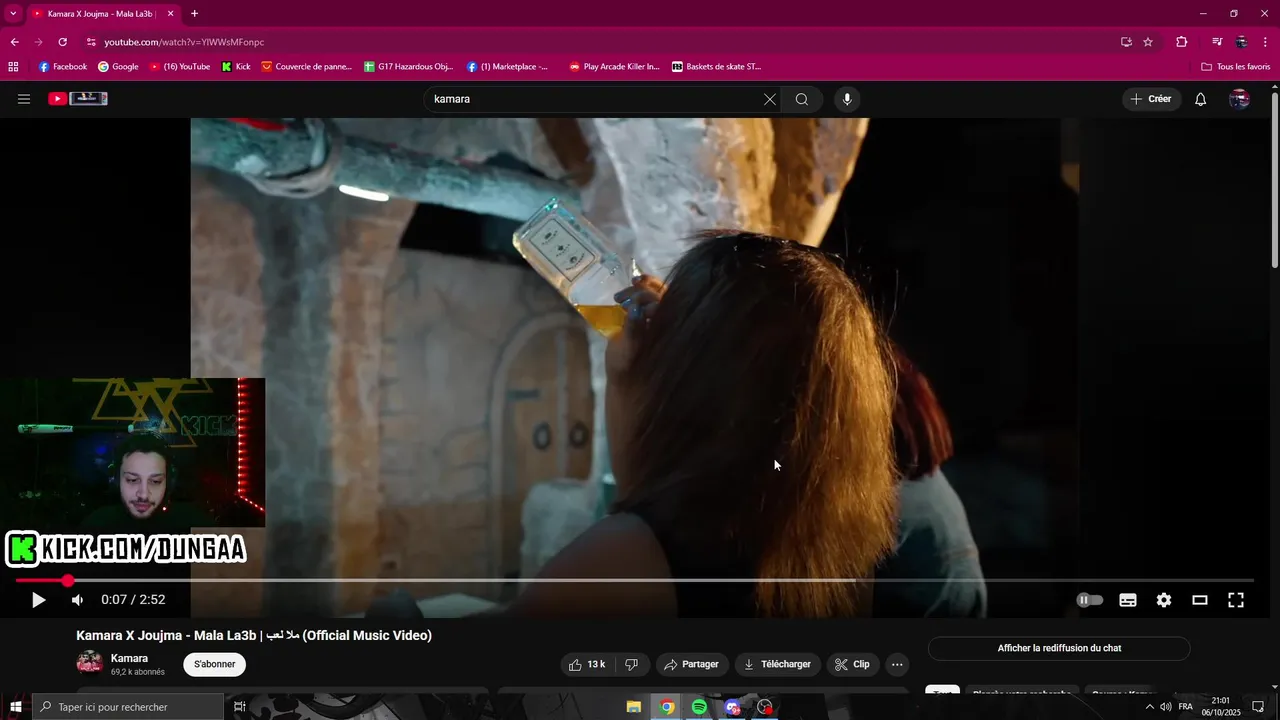Viewport: 1280px width, 720px height.
Task: Bookmark this page with the star
Action: (x=1148, y=42)
